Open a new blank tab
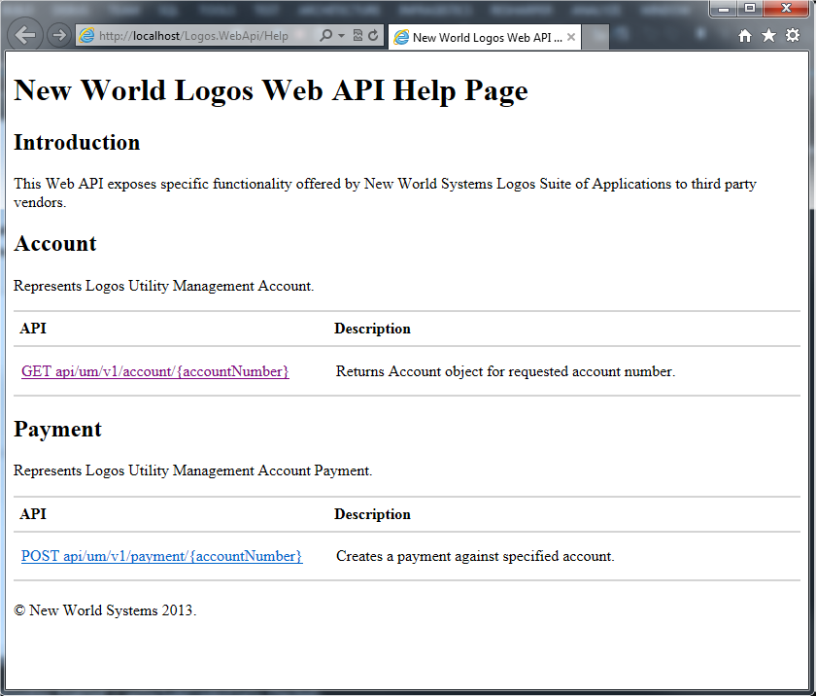The width and height of the screenshot is (816, 696). (x=596, y=37)
